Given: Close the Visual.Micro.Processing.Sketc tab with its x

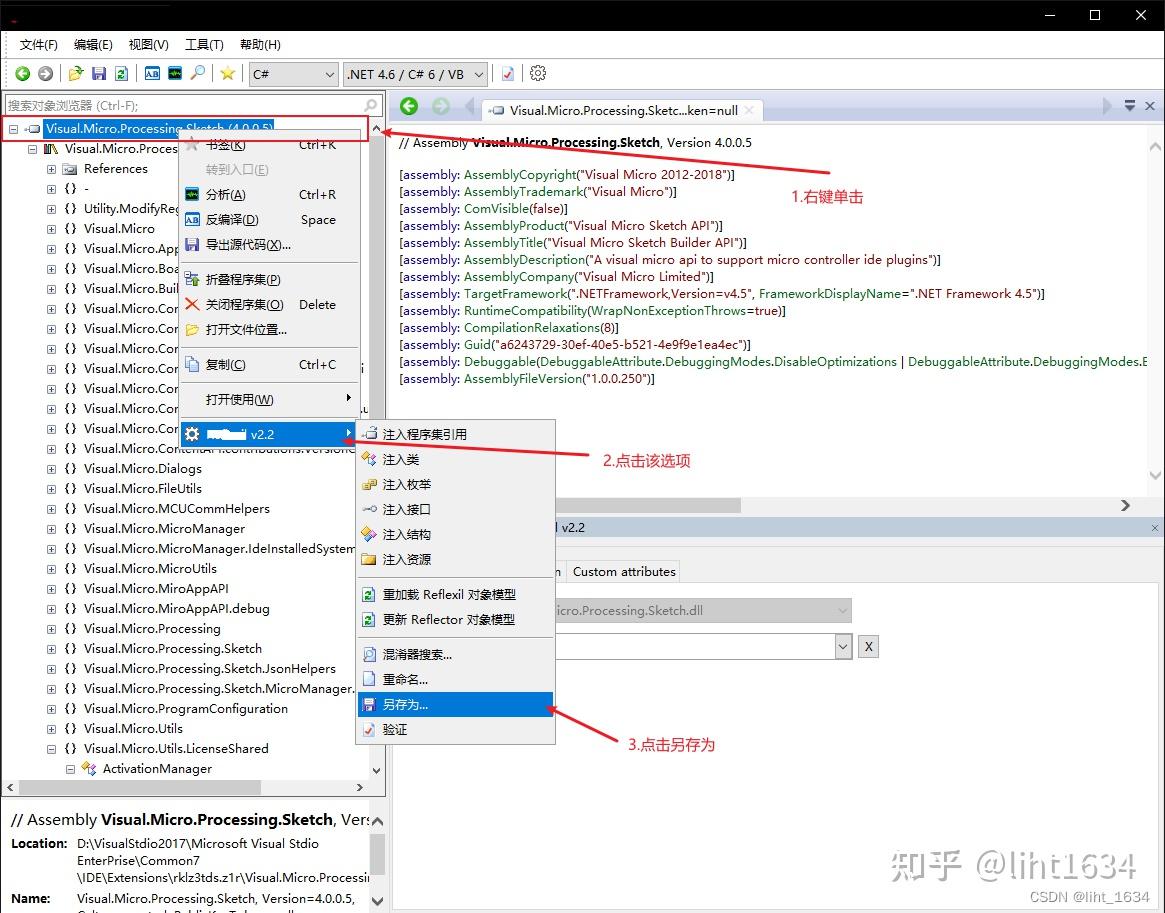Looking at the screenshot, I should [749, 110].
